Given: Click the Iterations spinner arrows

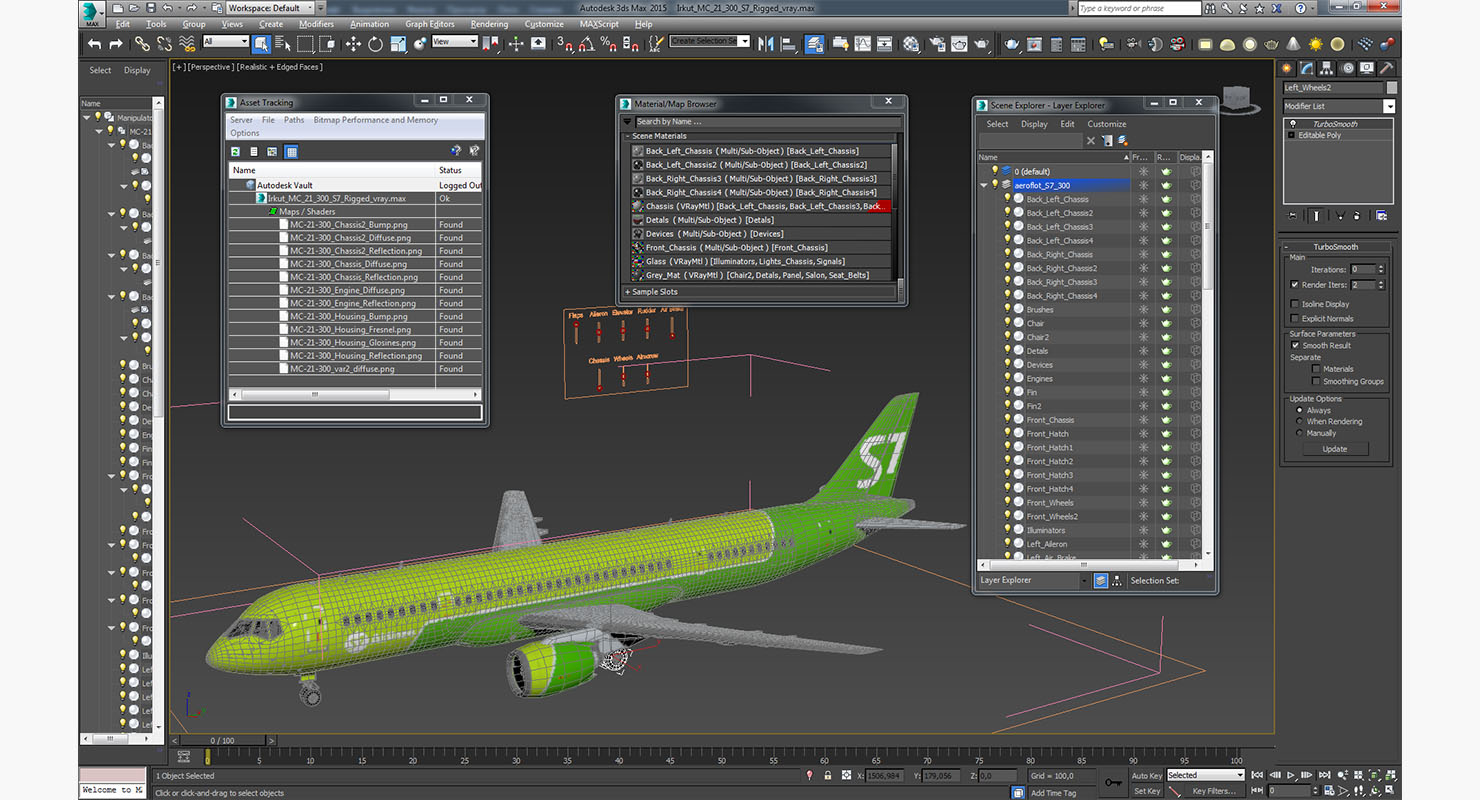Looking at the screenshot, I should click(1382, 269).
